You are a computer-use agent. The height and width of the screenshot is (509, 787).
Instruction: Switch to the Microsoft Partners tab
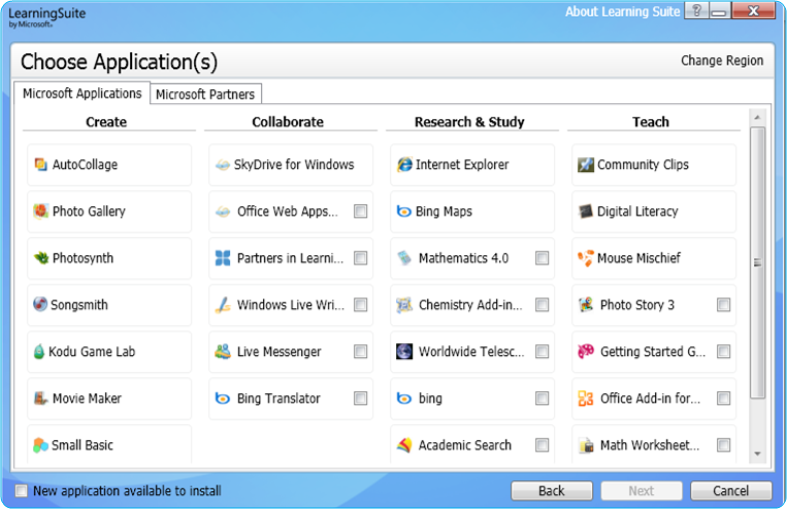(206, 94)
